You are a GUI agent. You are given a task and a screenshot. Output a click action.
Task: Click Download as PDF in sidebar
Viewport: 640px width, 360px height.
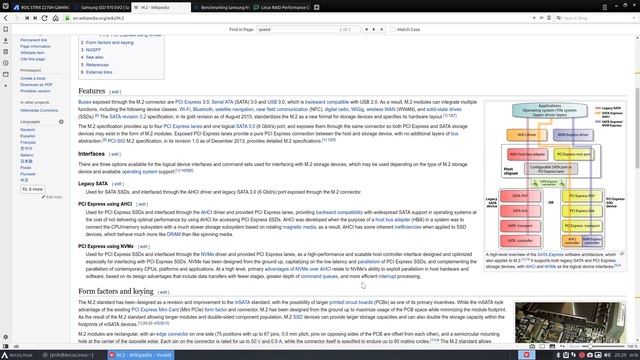coord(36,84)
